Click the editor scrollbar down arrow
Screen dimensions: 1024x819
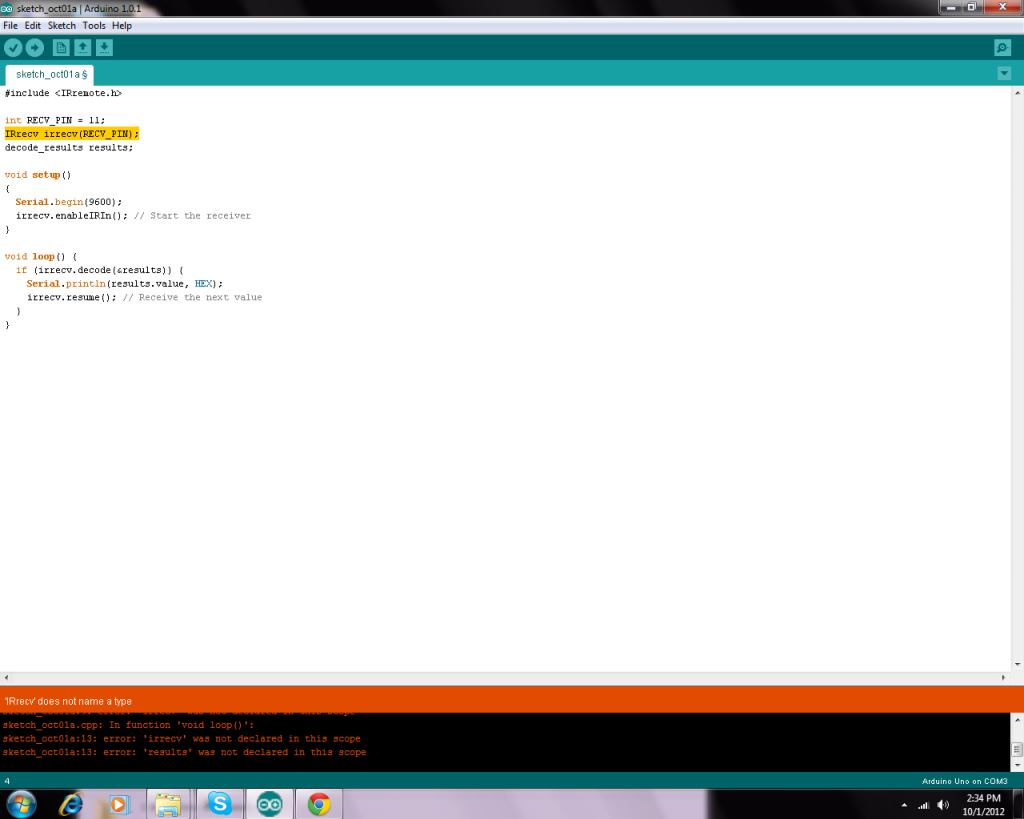[x=1017, y=664]
